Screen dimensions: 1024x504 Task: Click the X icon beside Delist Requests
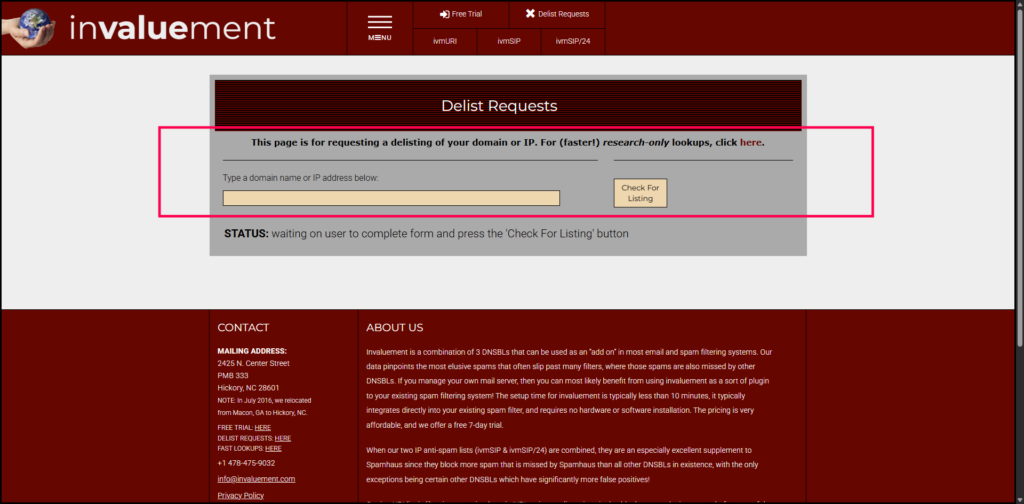pyautogui.click(x=530, y=14)
